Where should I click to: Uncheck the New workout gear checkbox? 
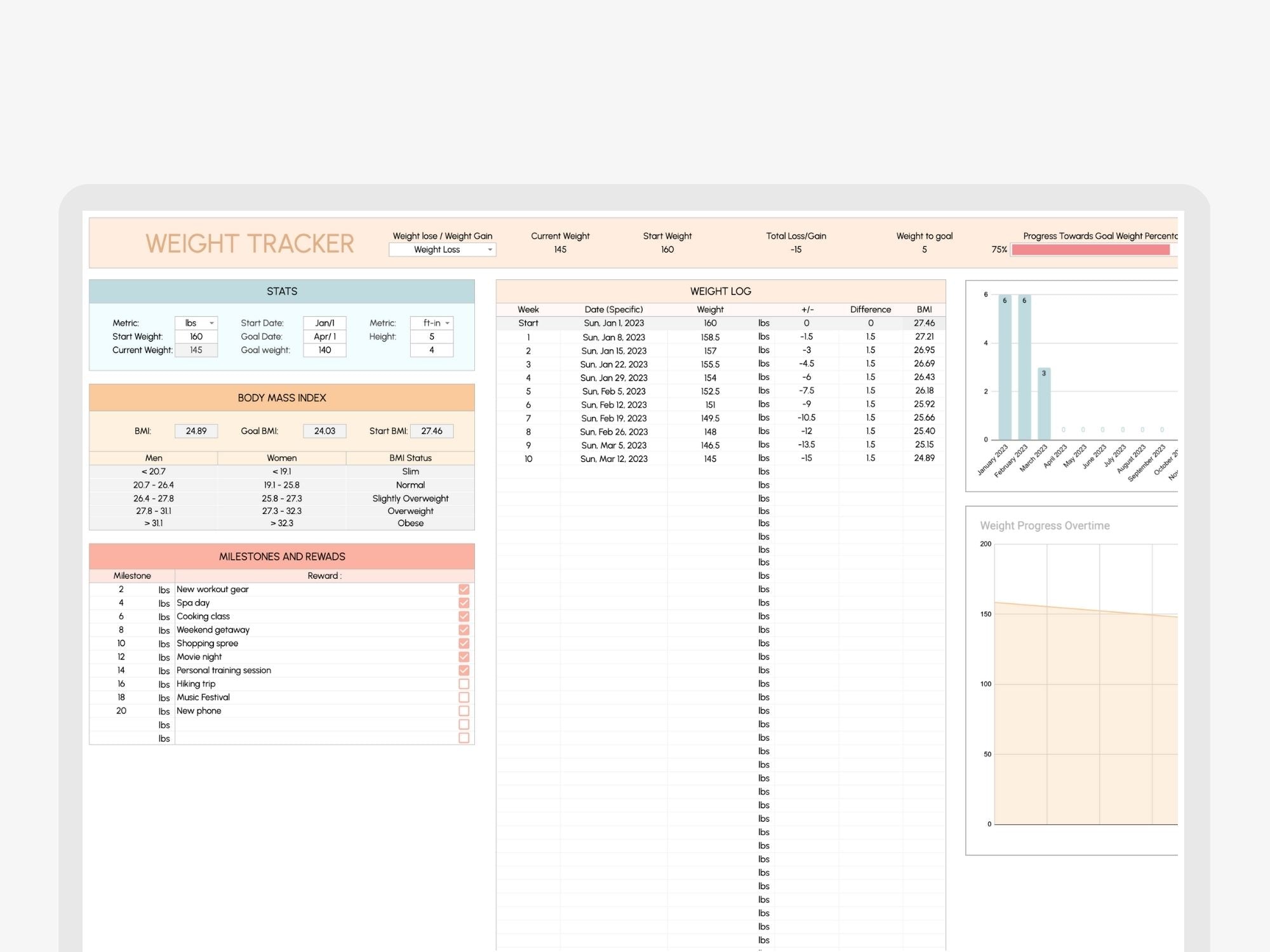(464, 589)
